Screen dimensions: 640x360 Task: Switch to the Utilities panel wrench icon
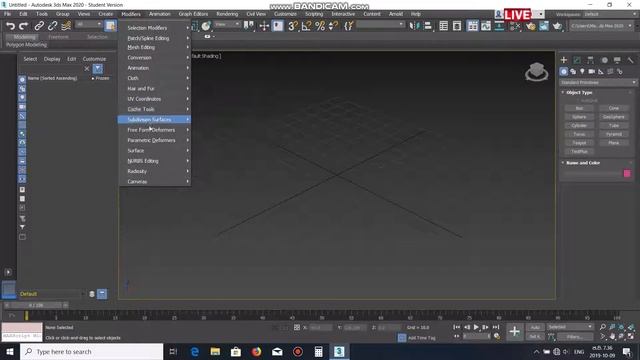click(x=630, y=60)
